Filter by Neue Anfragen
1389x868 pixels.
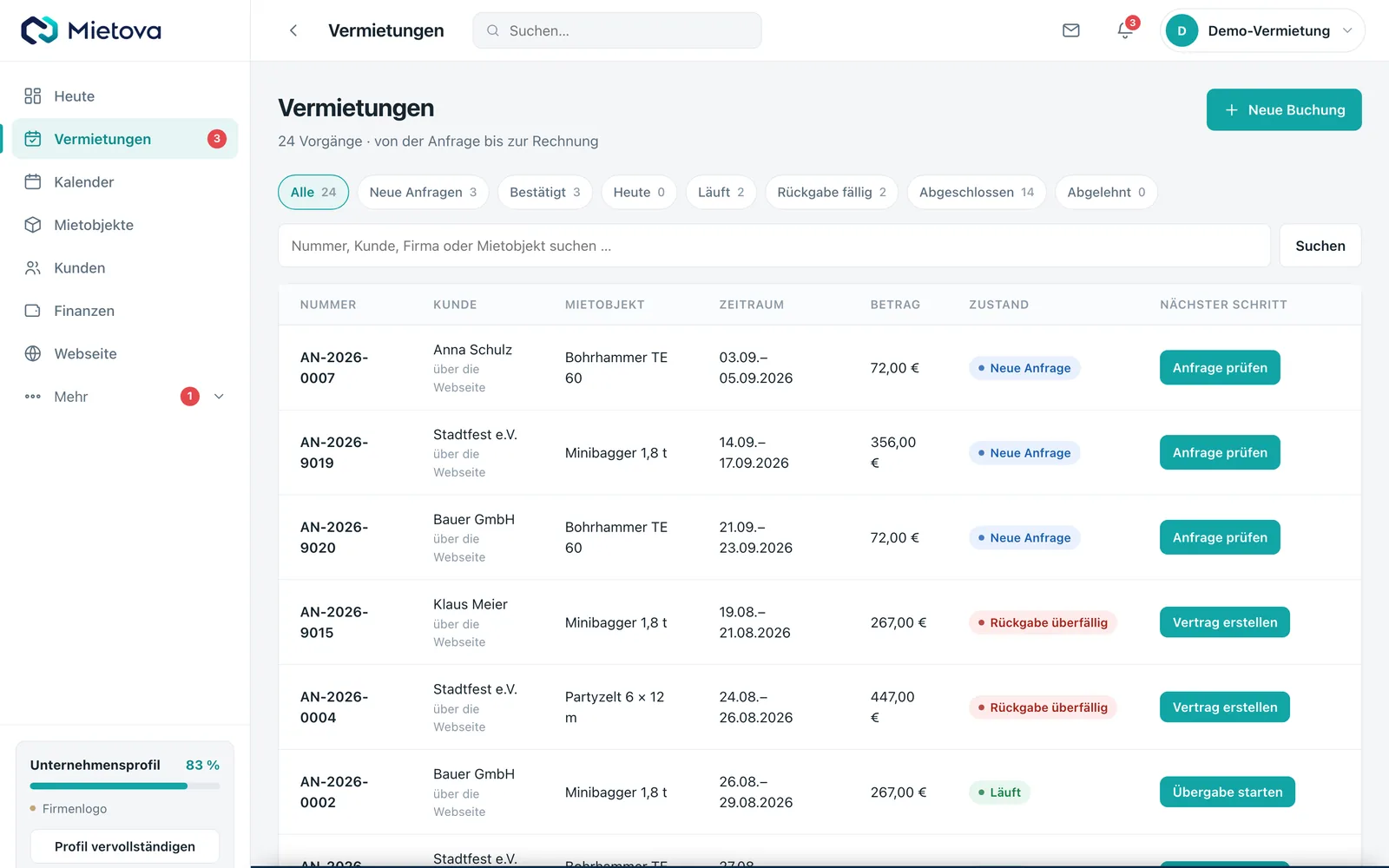coord(423,193)
